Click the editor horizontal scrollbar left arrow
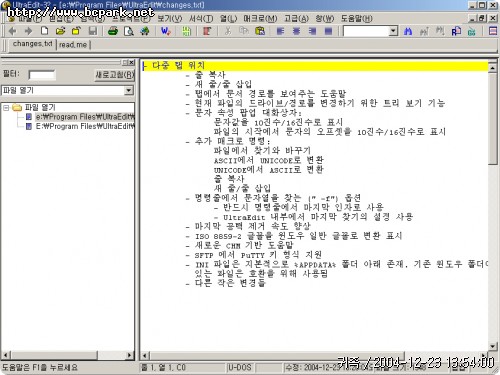Image resolution: width=500 pixels, height=375 pixels. click(144, 355)
